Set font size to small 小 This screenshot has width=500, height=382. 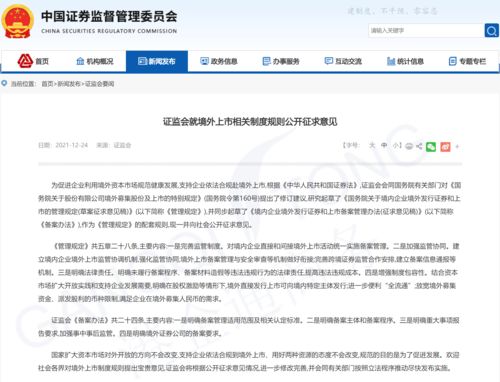[396, 145]
